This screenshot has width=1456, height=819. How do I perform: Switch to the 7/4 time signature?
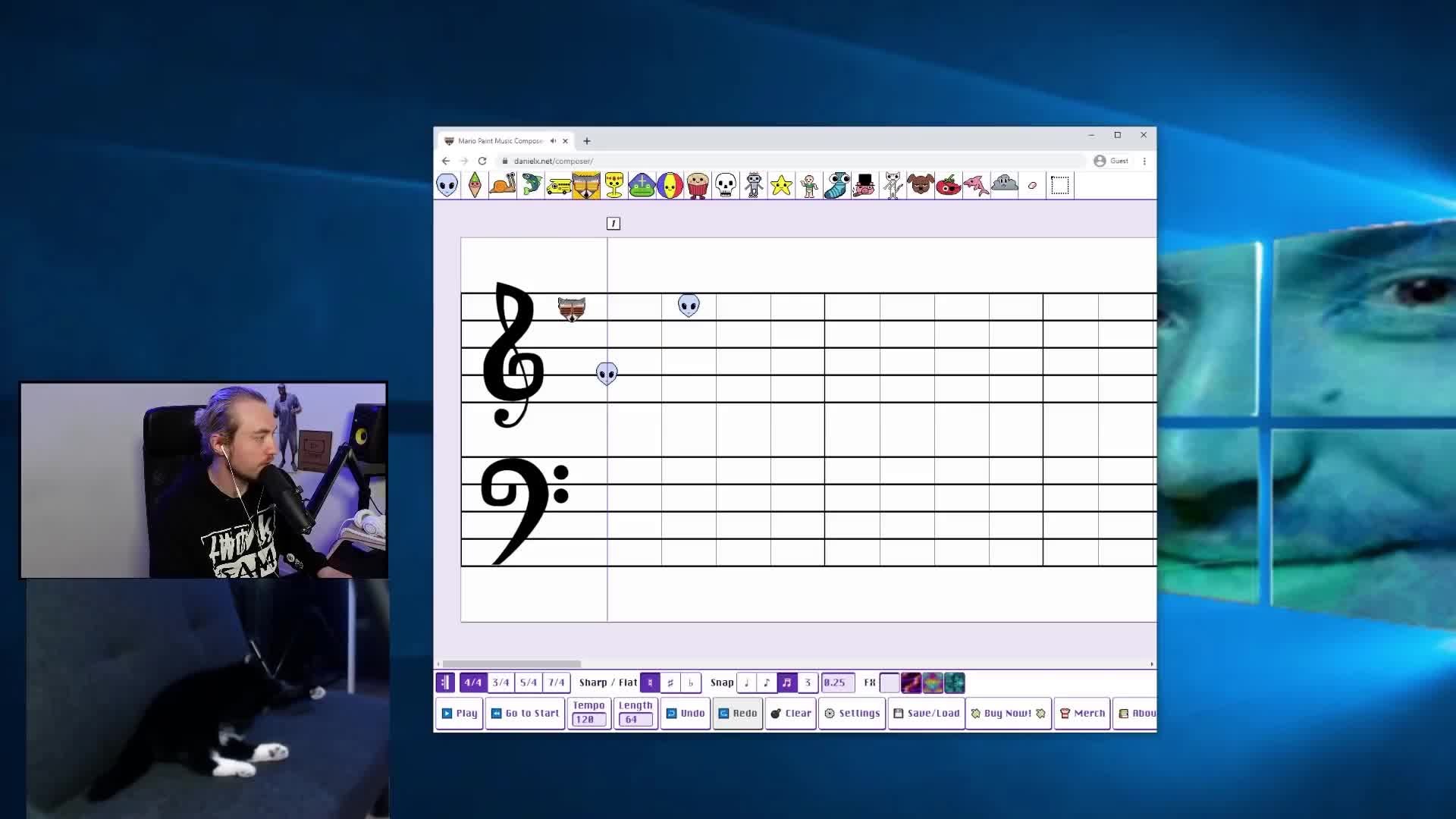coord(557,682)
